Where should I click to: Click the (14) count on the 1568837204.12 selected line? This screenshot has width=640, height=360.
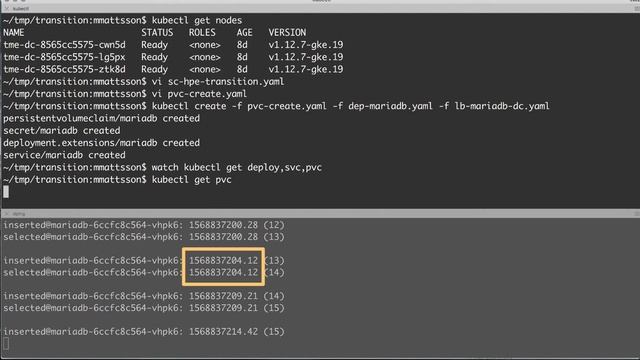pos(274,272)
